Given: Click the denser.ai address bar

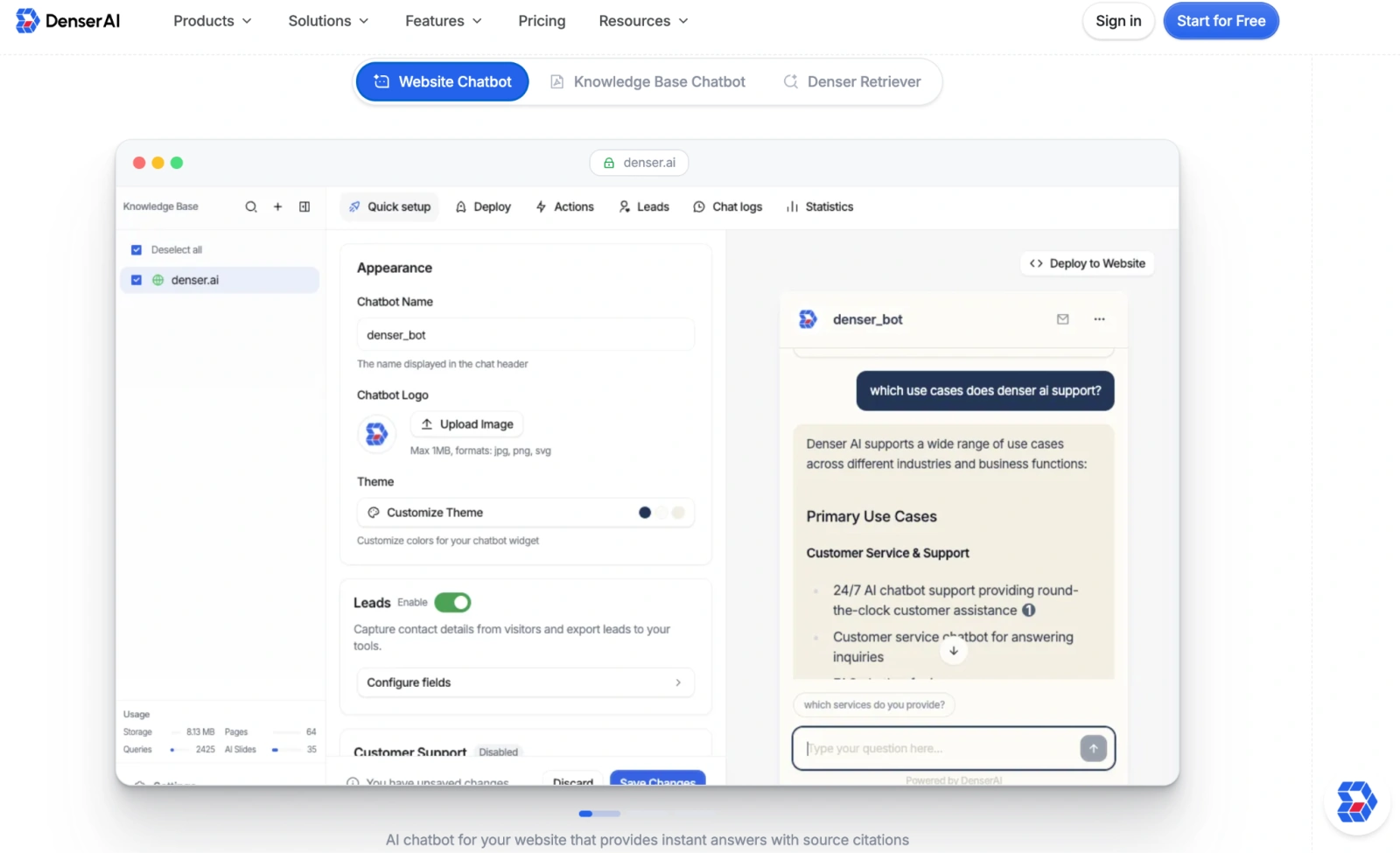Looking at the screenshot, I should click(639, 163).
